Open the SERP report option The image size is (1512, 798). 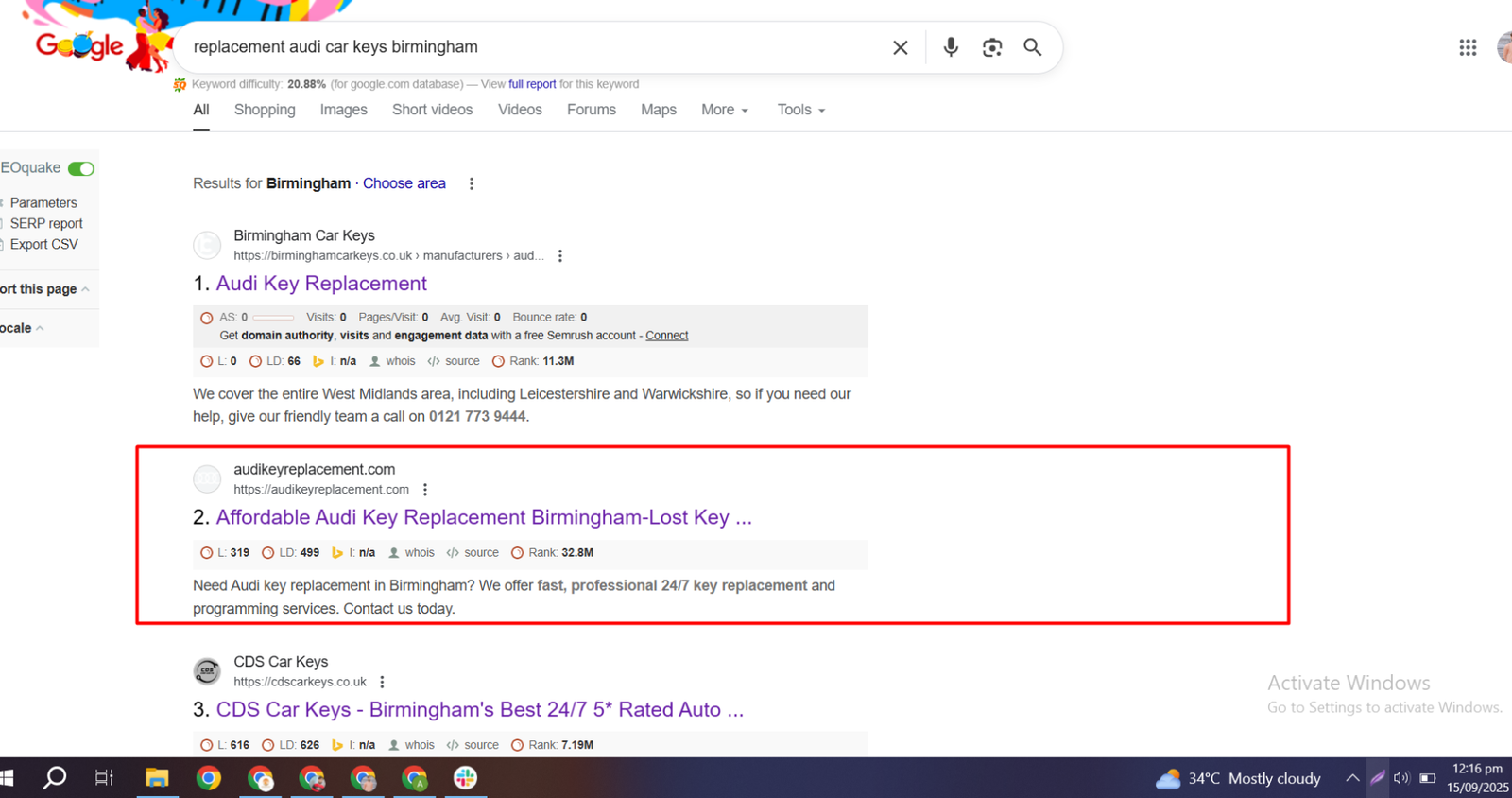pyautogui.click(x=46, y=224)
